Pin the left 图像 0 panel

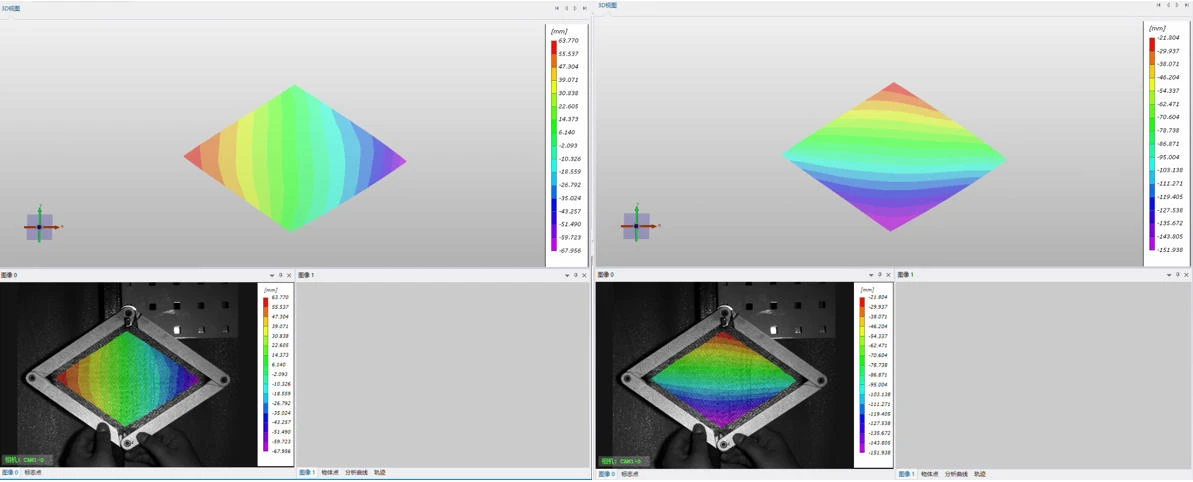coord(281,275)
